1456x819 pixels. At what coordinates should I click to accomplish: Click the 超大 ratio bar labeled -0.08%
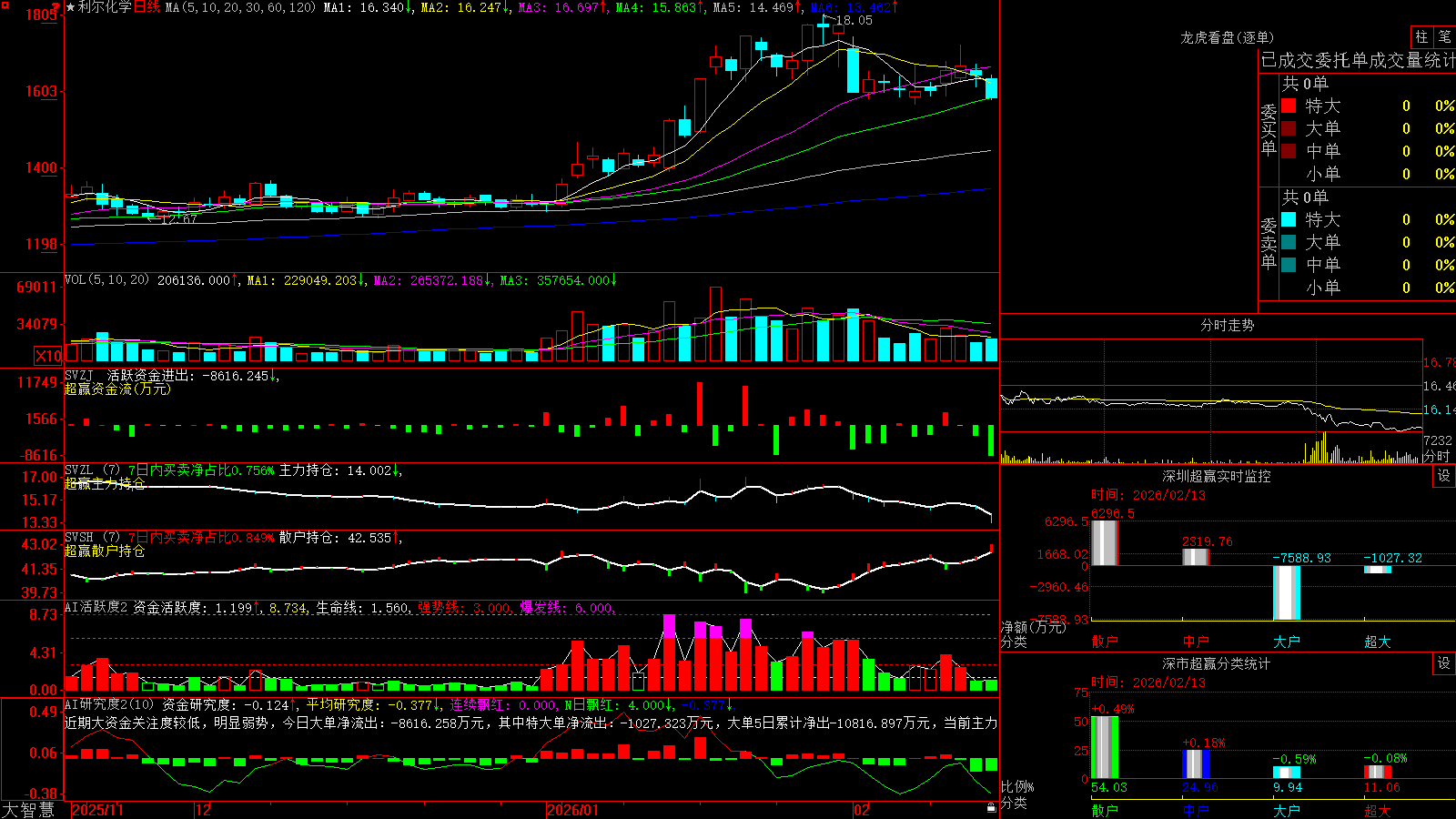1378,772
